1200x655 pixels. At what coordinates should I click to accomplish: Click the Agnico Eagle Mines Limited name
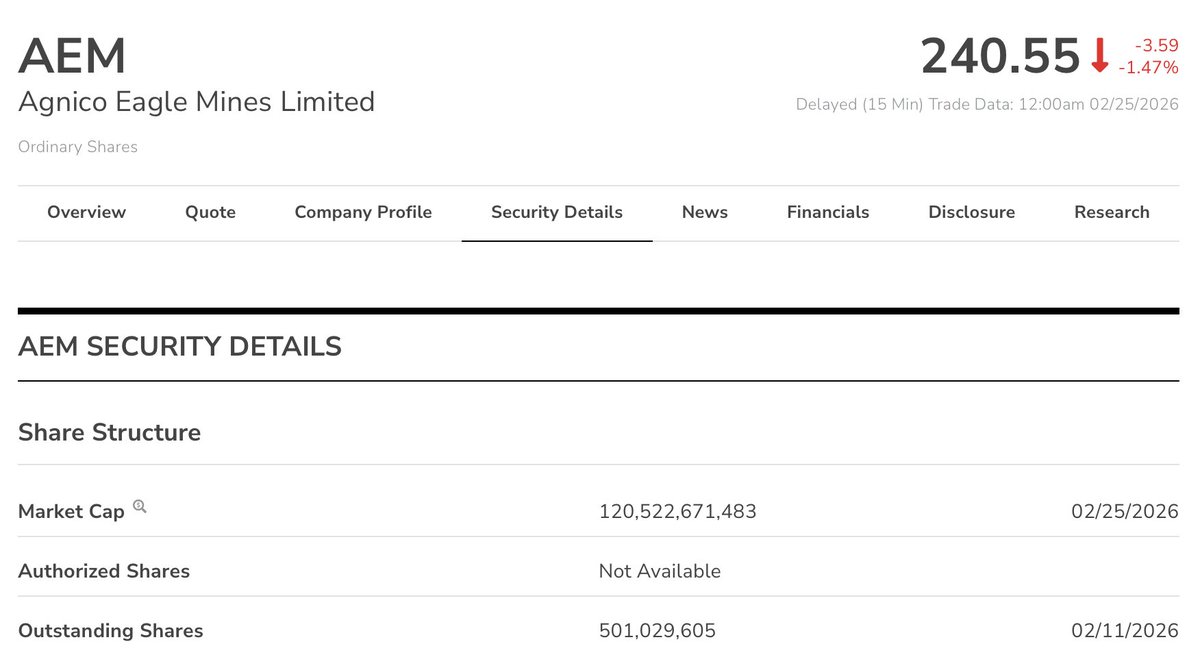pyautogui.click(x=197, y=102)
